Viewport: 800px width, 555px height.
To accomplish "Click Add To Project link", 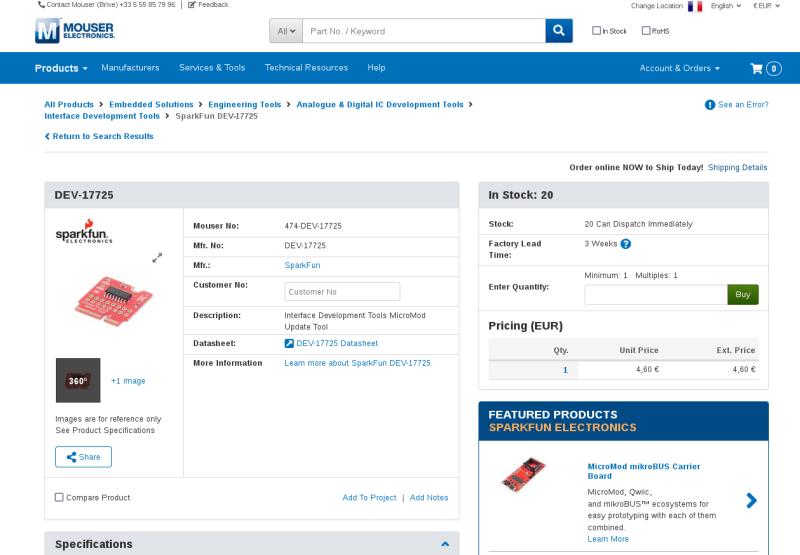I will click(369, 497).
